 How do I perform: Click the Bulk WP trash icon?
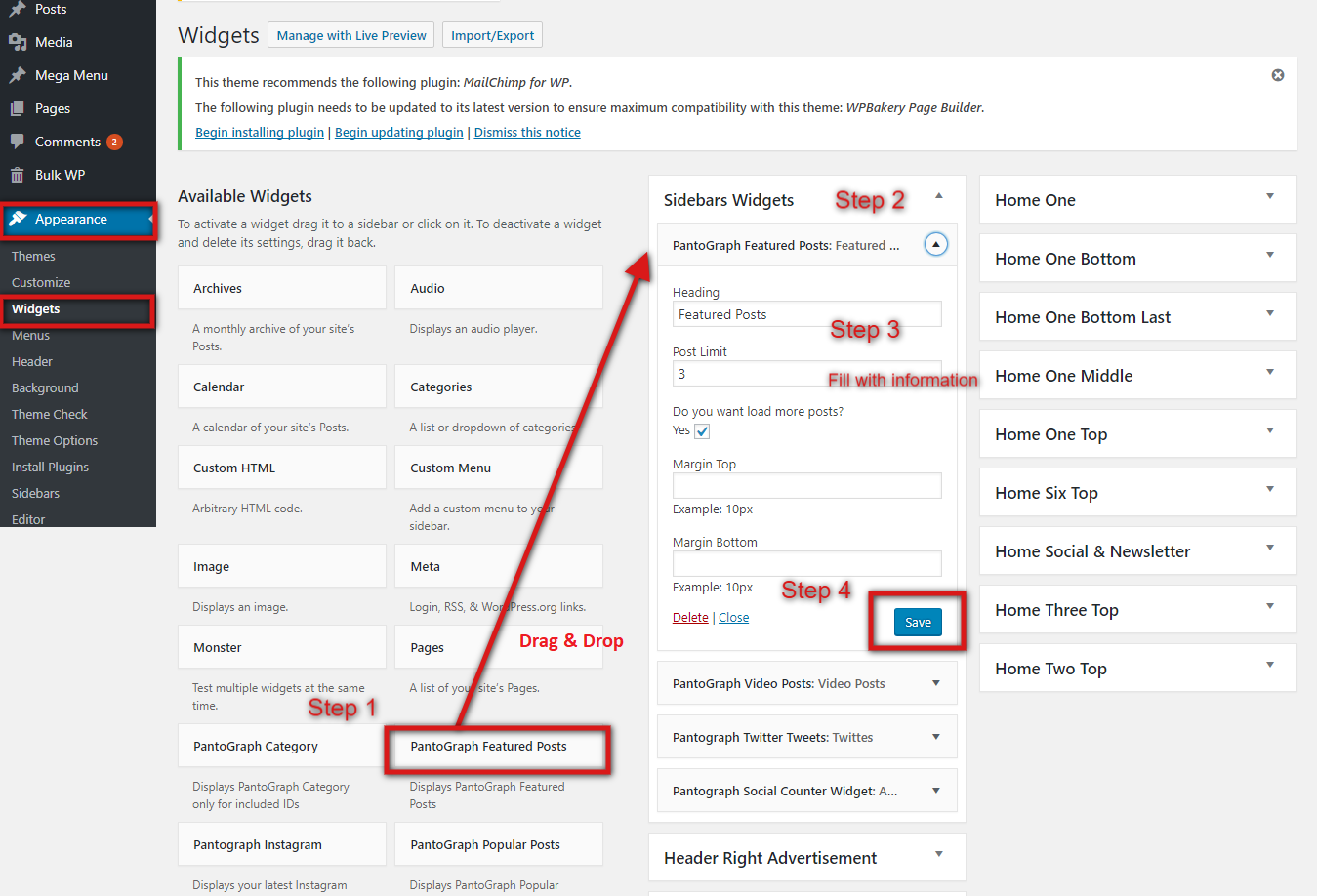18,175
